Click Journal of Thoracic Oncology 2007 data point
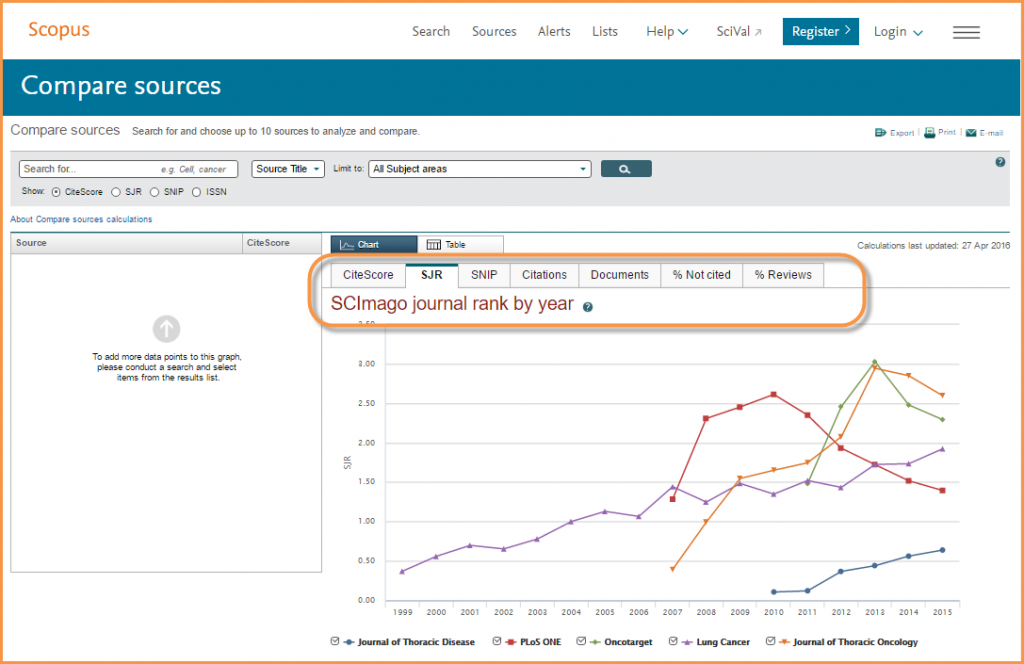The height and width of the screenshot is (664, 1024). tap(673, 569)
